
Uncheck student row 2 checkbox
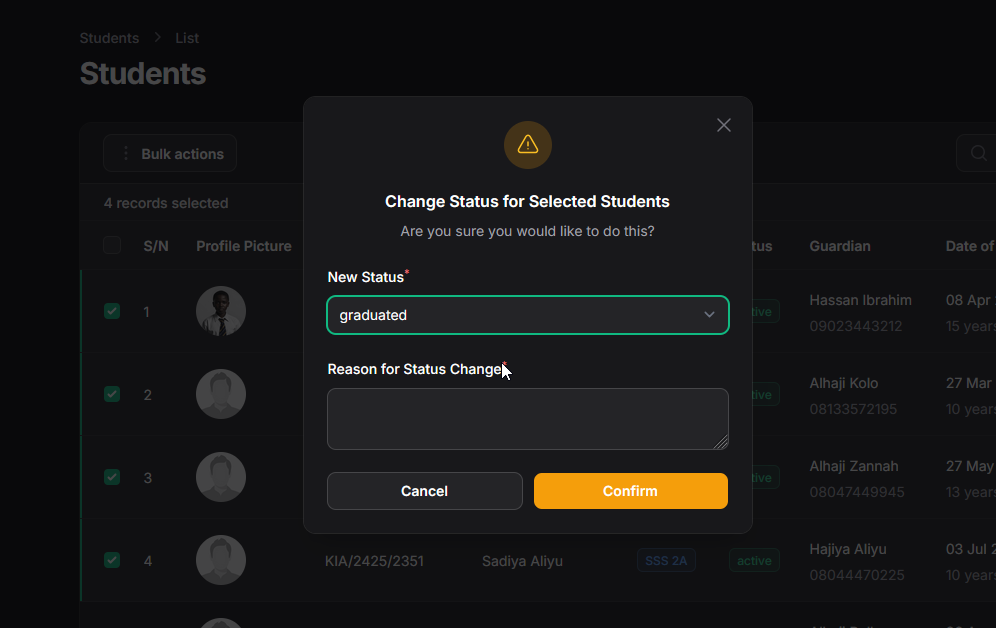pyautogui.click(x=112, y=394)
